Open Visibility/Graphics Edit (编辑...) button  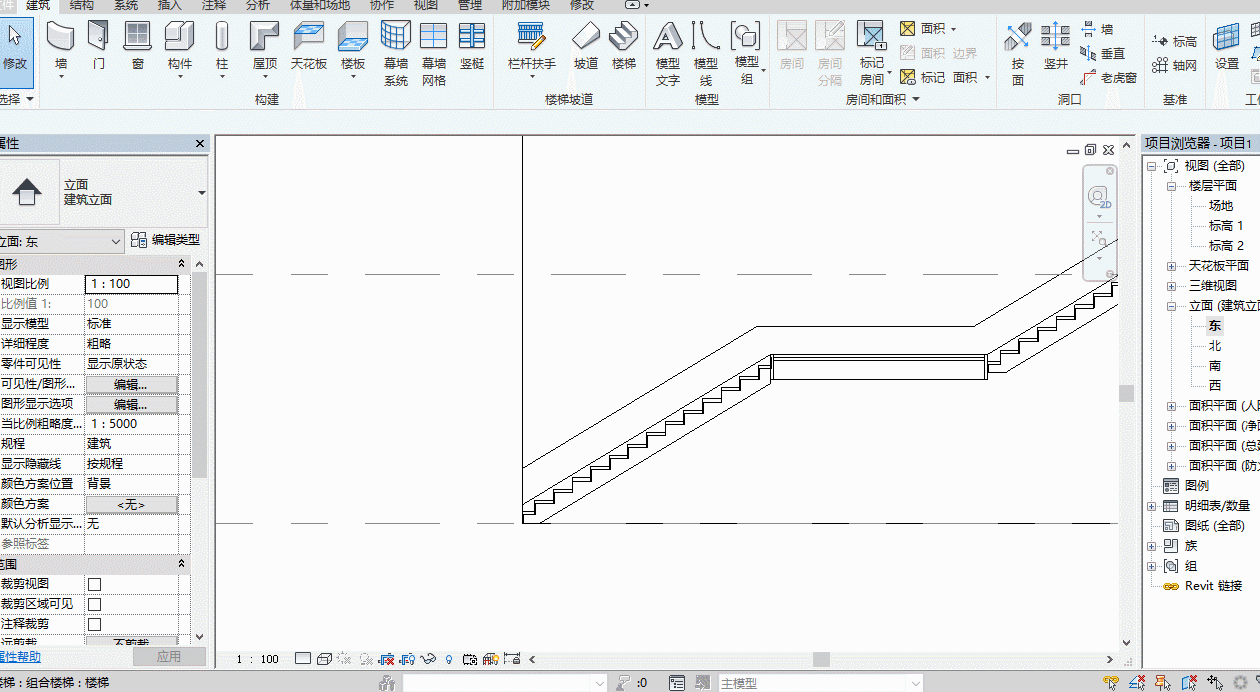coord(131,384)
